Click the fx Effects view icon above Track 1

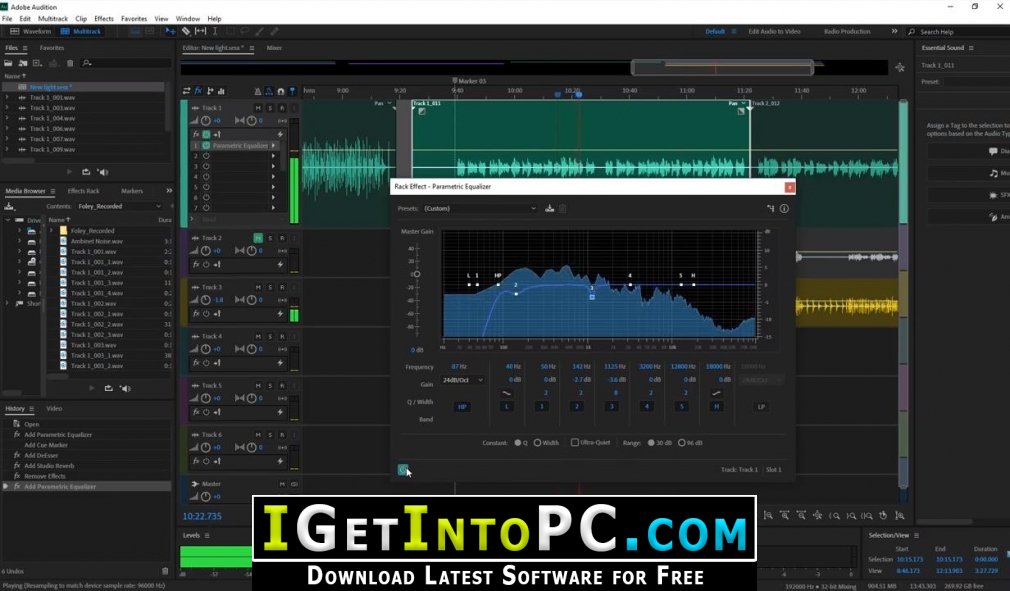(198, 91)
